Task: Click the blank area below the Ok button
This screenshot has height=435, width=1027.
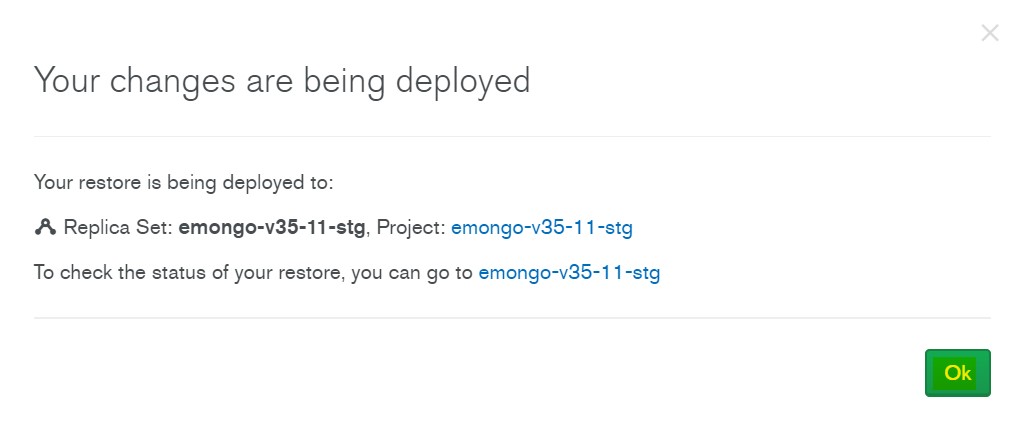Action: click(x=957, y=418)
